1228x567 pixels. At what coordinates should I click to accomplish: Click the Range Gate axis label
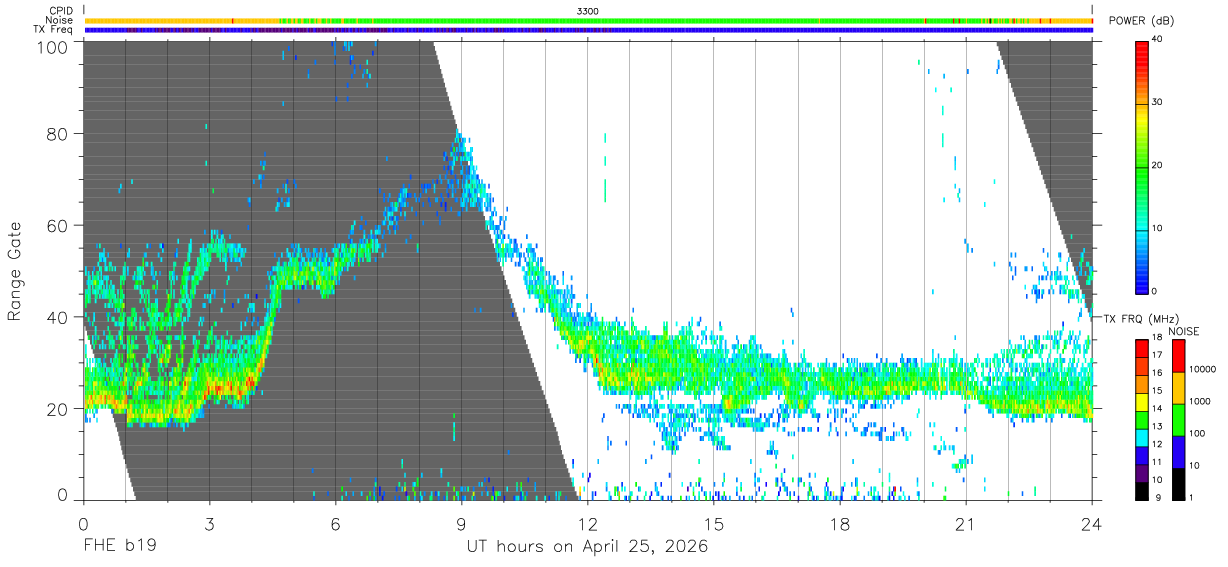pyautogui.click(x=15, y=273)
